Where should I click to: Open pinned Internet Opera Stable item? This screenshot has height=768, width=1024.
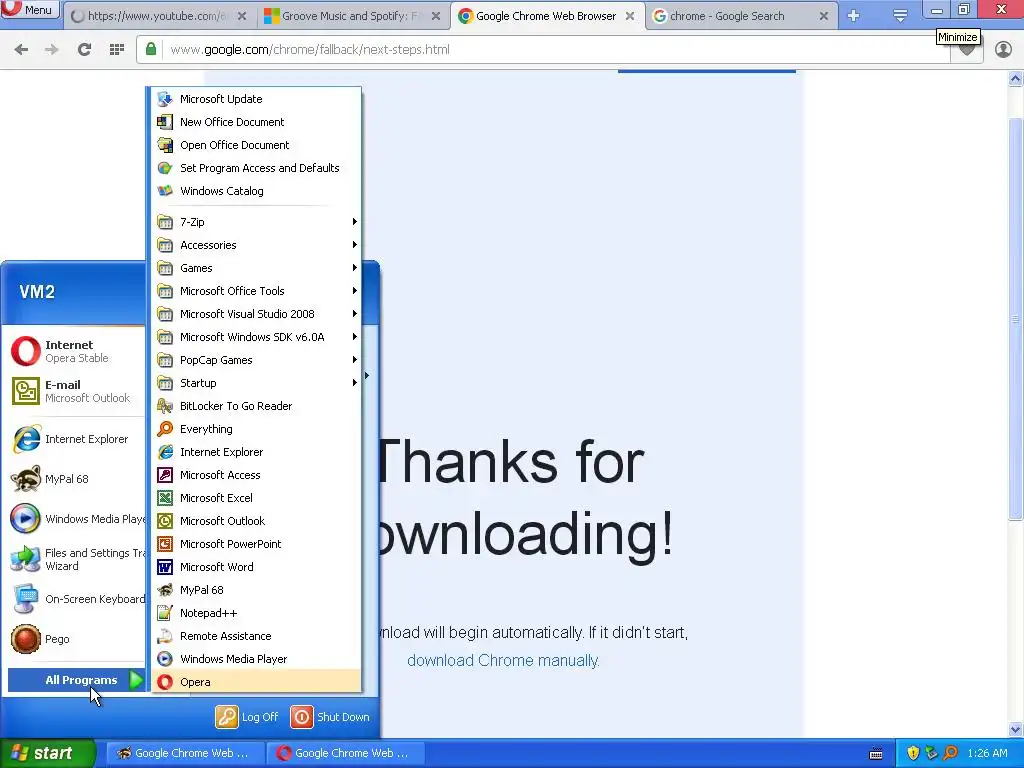[x=76, y=351]
